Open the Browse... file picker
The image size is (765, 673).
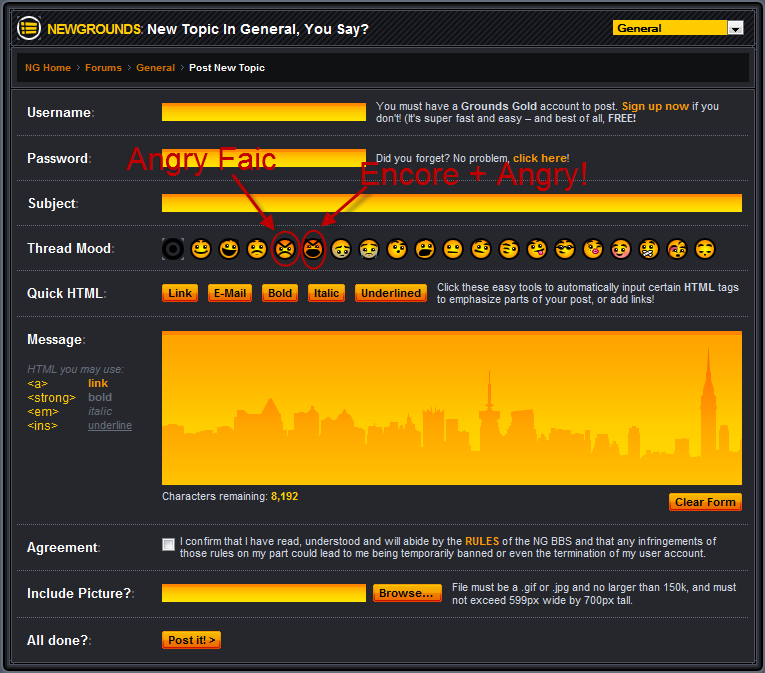click(x=407, y=593)
